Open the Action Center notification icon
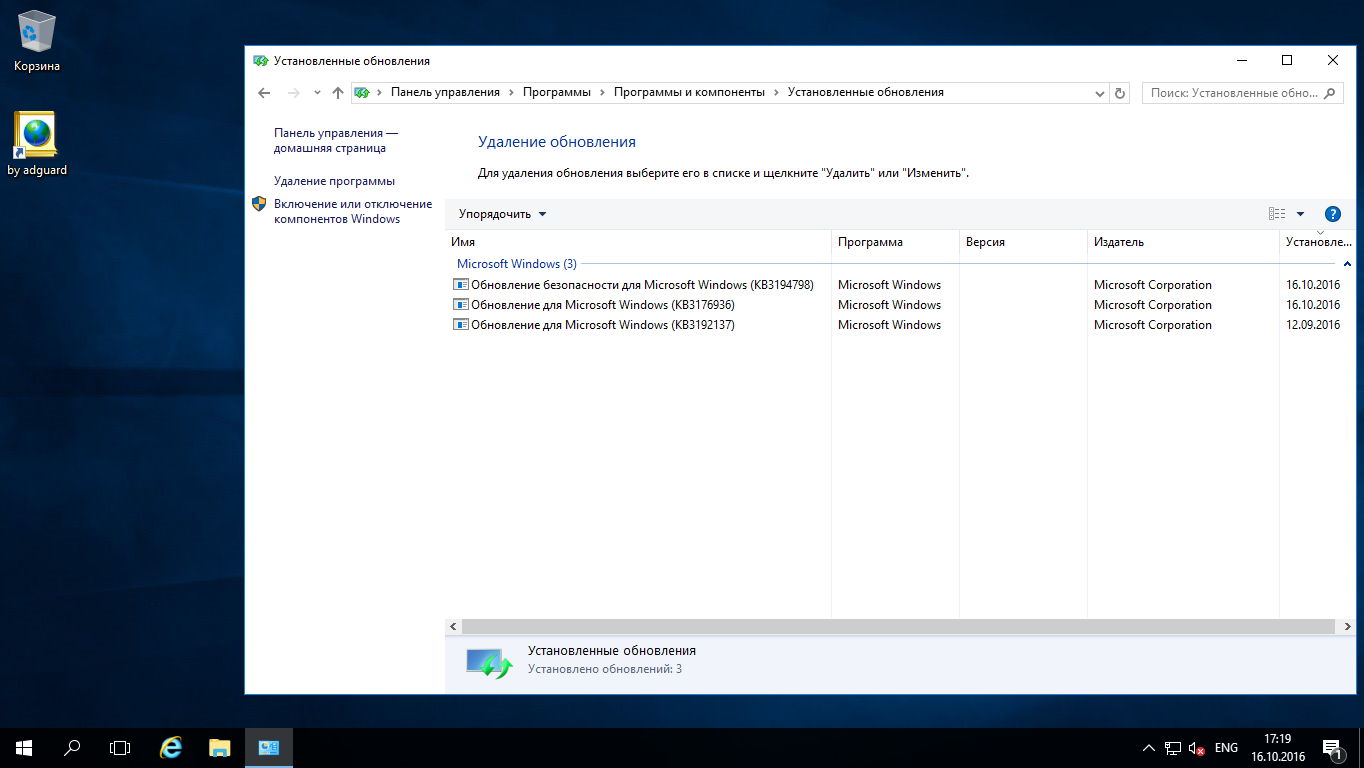Viewport: 1364px width, 768px height. [1333, 748]
